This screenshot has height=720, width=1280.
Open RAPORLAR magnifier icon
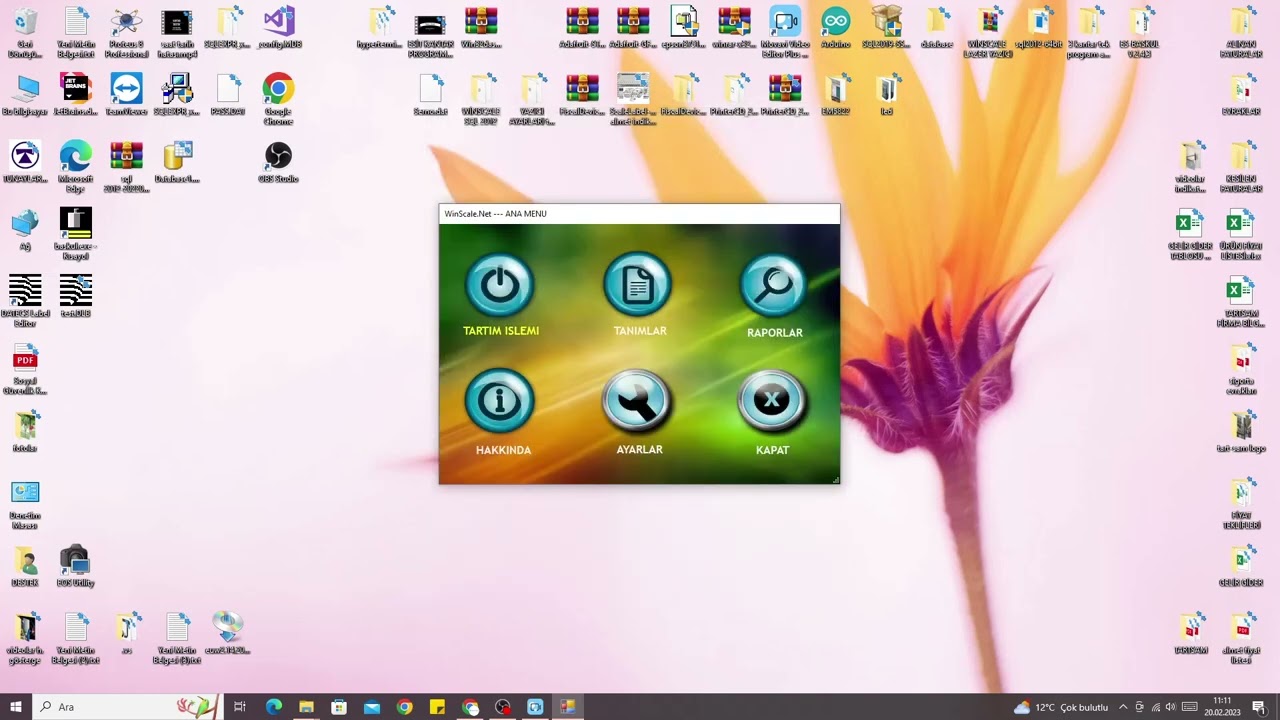point(773,288)
